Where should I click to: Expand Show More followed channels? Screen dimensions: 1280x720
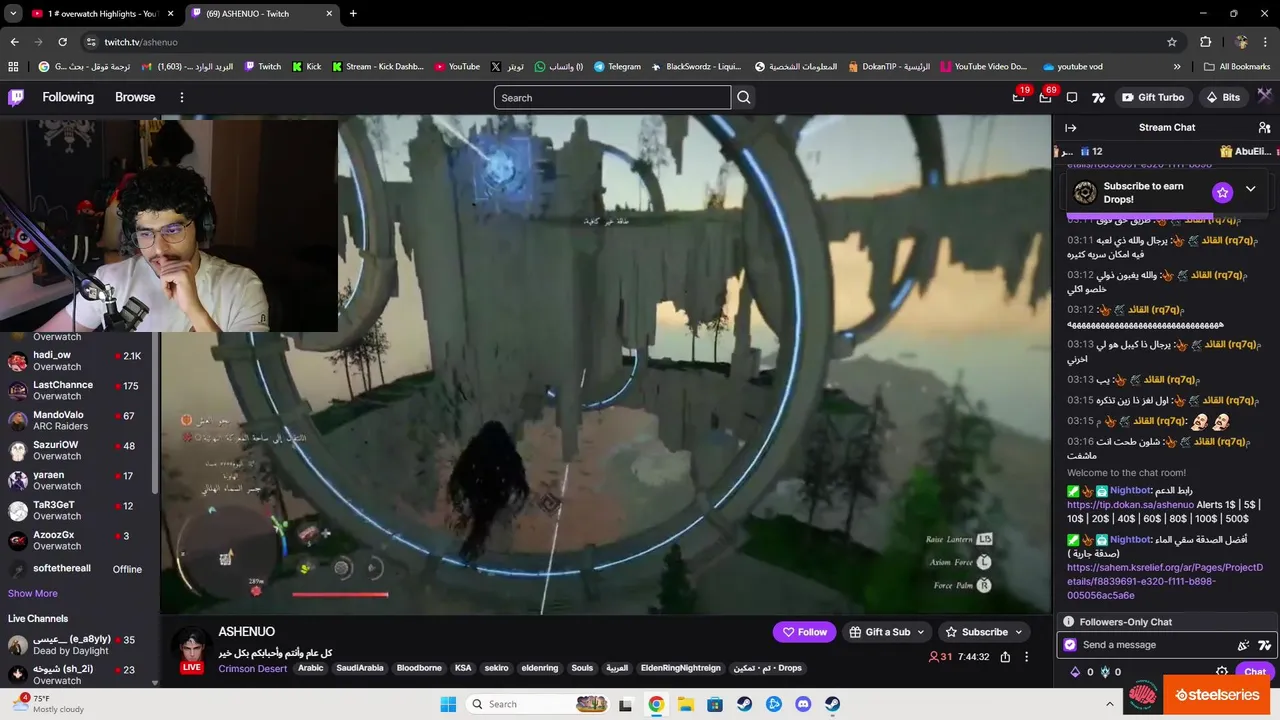[33, 593]
